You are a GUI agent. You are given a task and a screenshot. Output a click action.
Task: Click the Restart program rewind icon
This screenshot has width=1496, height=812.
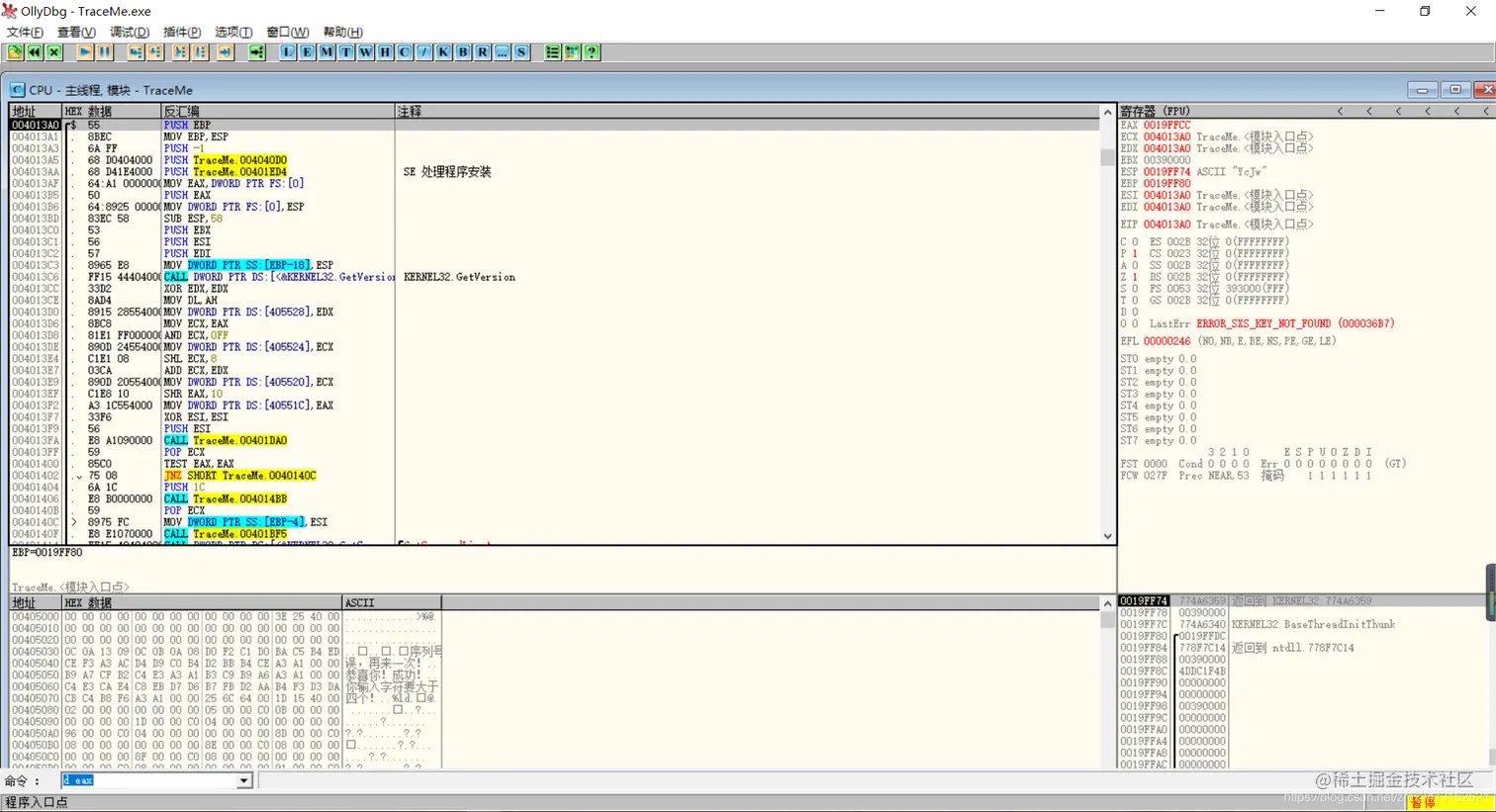(35, 52)
